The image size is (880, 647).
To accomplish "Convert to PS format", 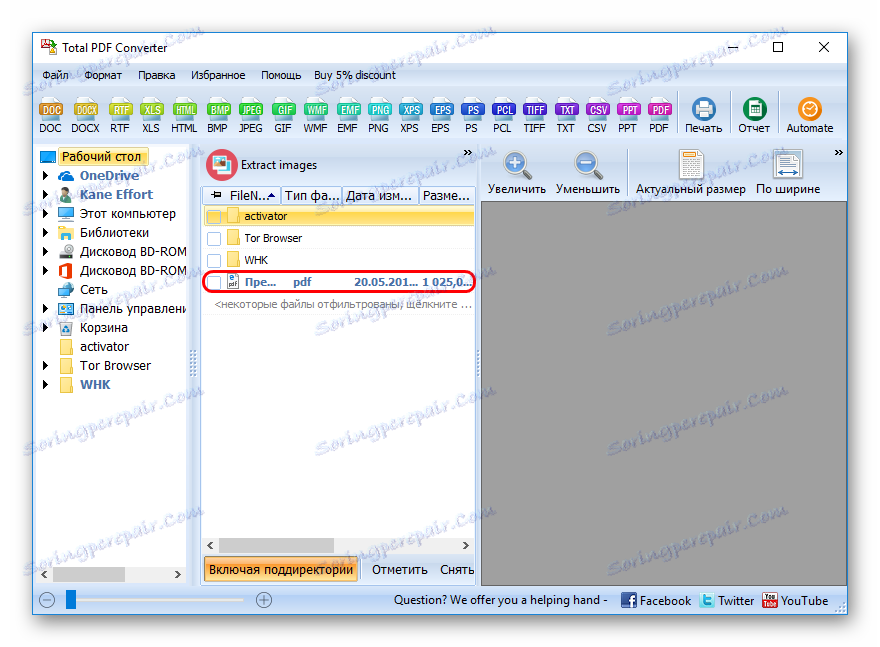I will coord(472,116).
